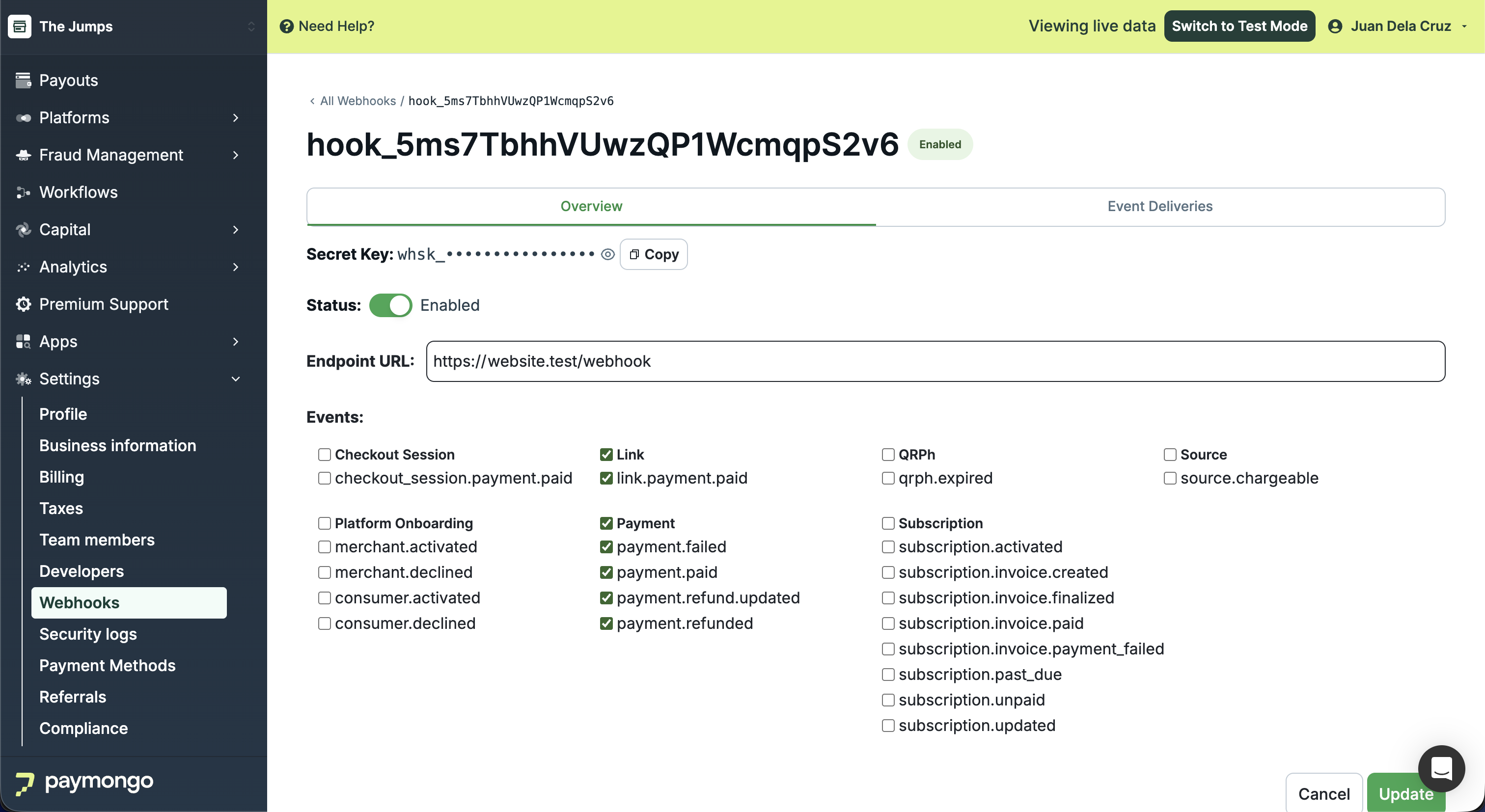Uncheck the payment.refunded event checkbox
This screenshot has height=812, width=1485.
pos(606,623)
